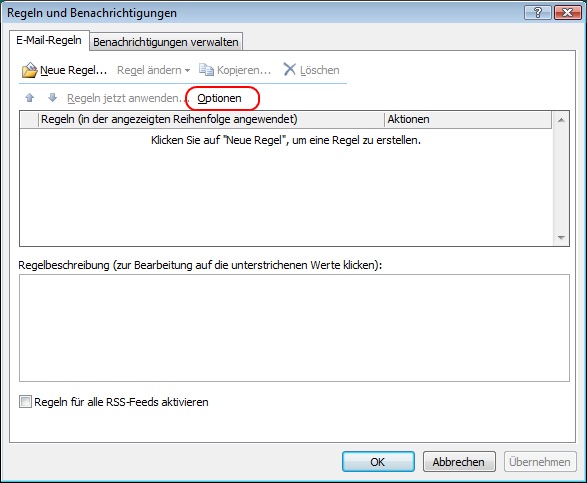Switch to Benachrichtigungen verwalten tab

click(x=166, y=42)
